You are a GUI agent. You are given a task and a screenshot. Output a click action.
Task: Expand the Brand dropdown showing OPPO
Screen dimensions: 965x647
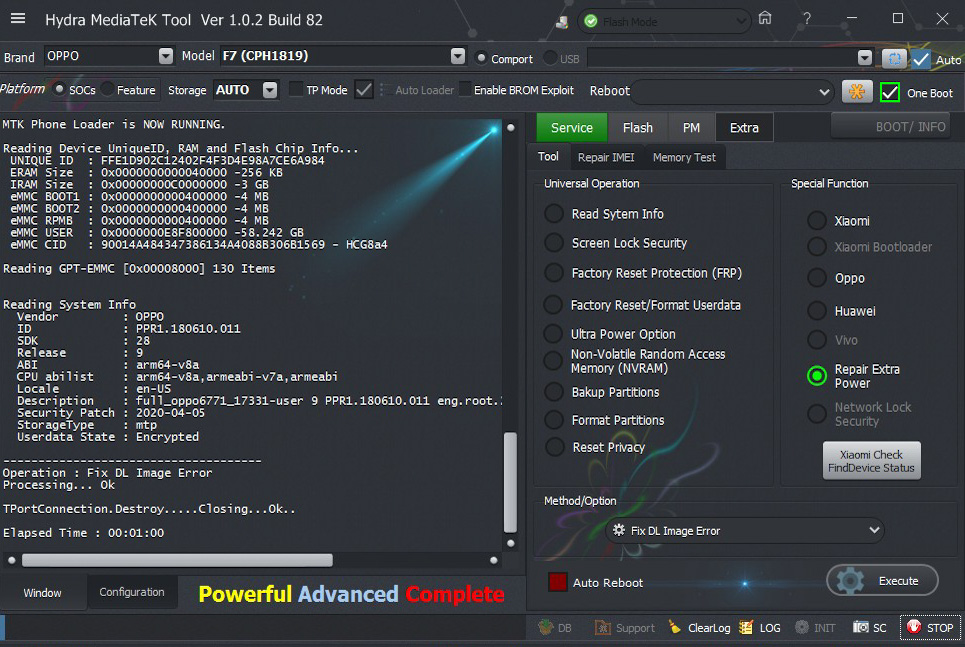(x=165, y=57)
